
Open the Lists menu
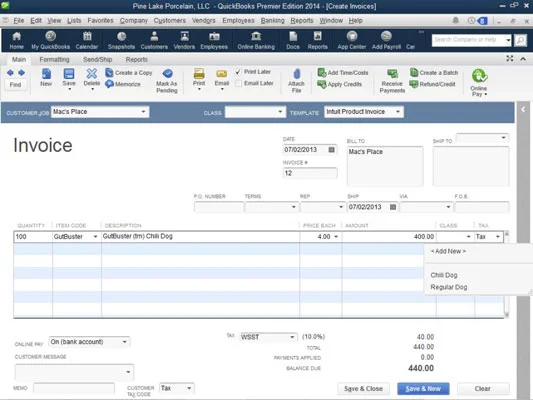pyautogui.click(x=74, y=21)
